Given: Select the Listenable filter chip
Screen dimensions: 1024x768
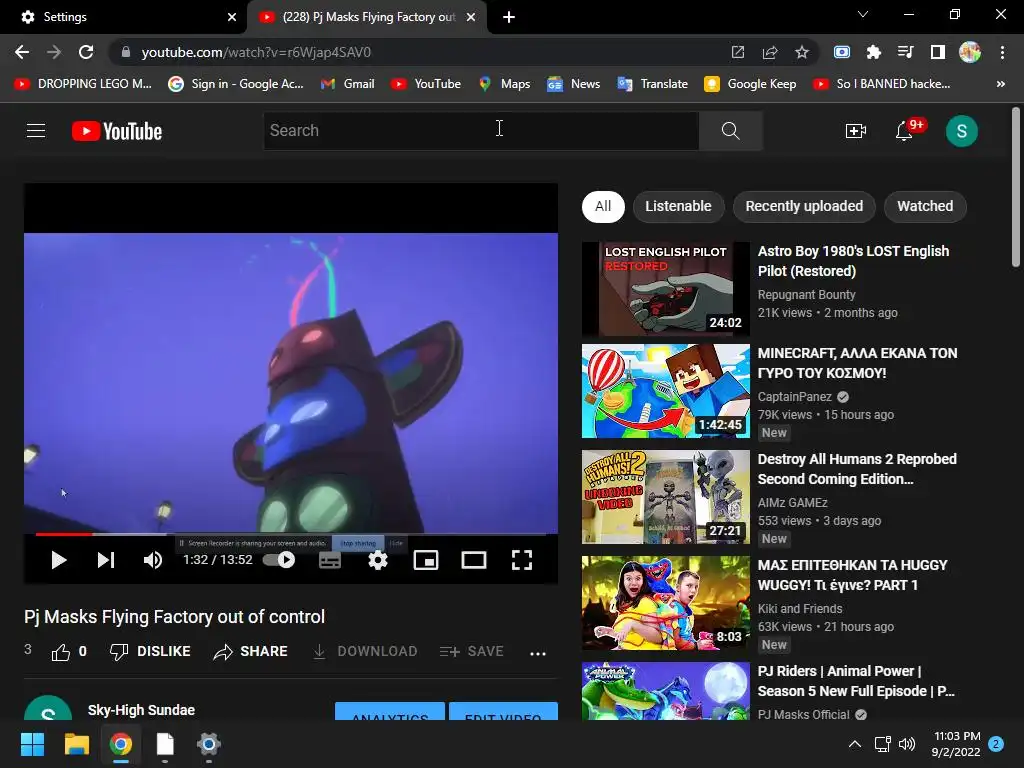Looking at the screenshot, I should [679, 206].
